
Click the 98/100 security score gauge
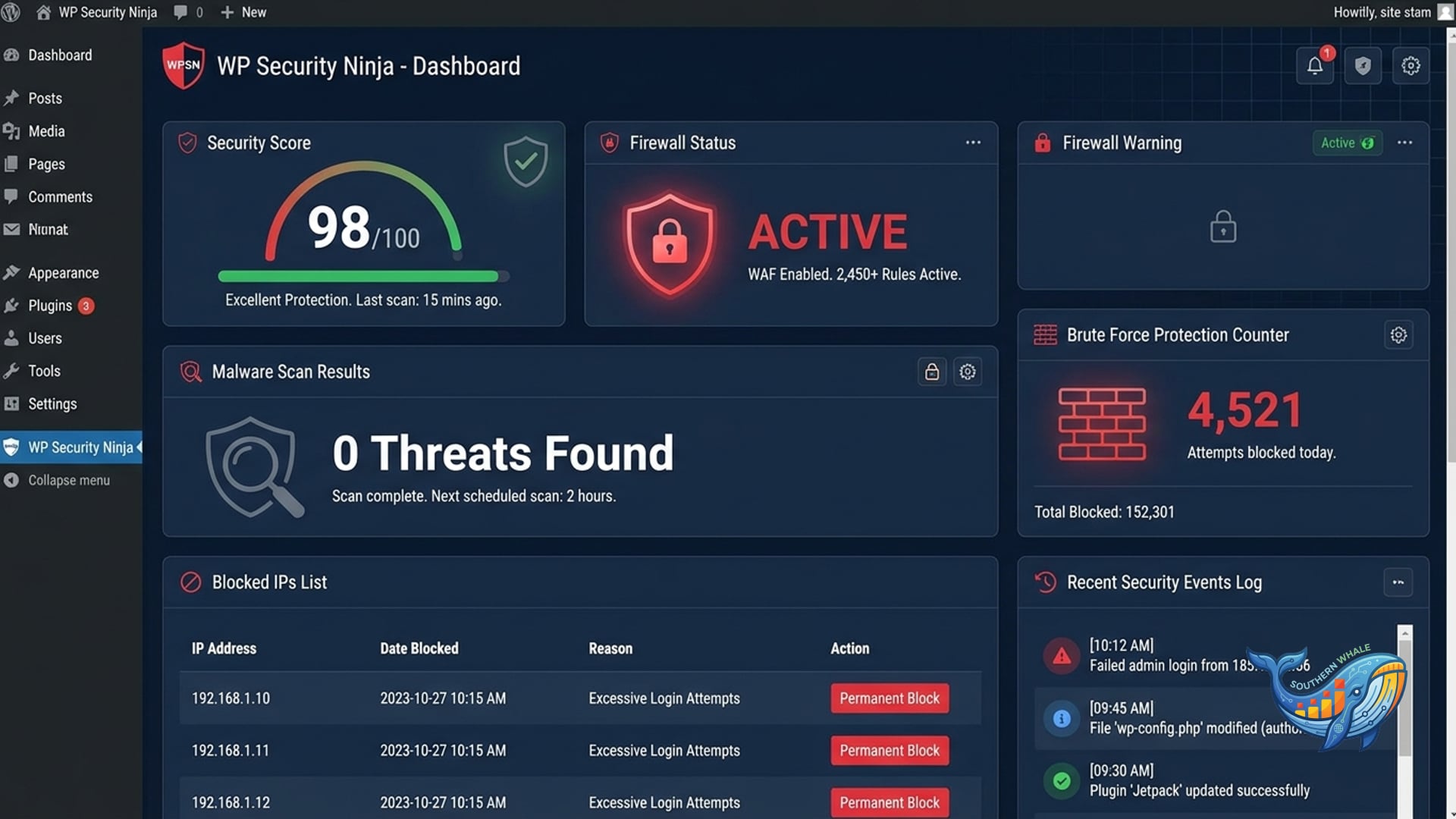click(x=363, y=211)
